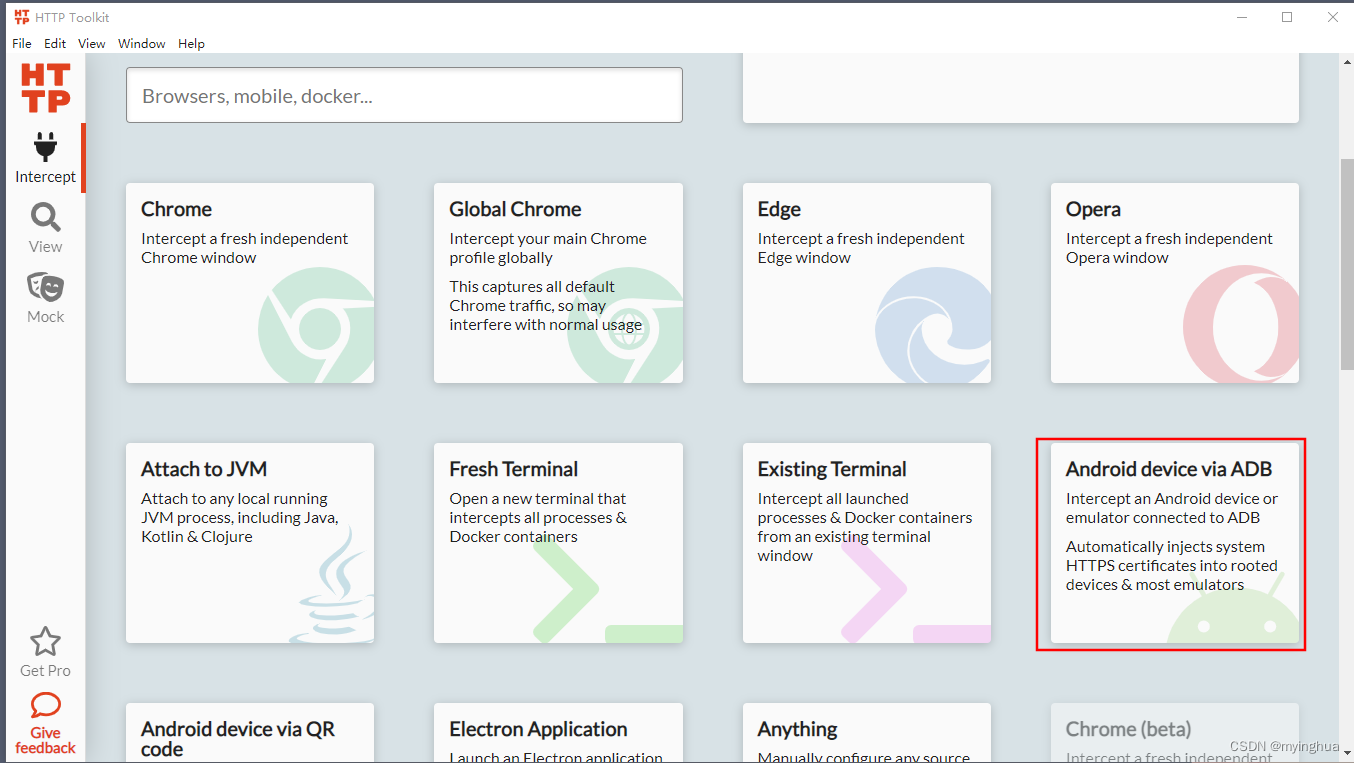Click 'Attach to any local running JVM process' text
1354x763 pixels.
240,518
